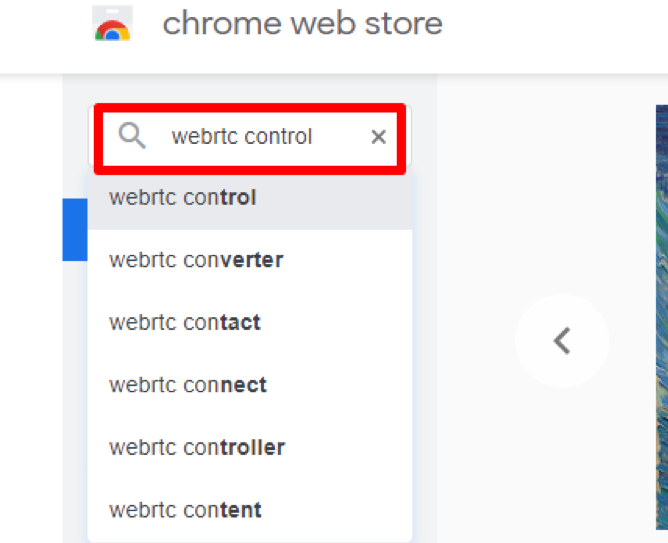Clear the search box with the X icon
The image size is (668, 543).
(378, 137)
